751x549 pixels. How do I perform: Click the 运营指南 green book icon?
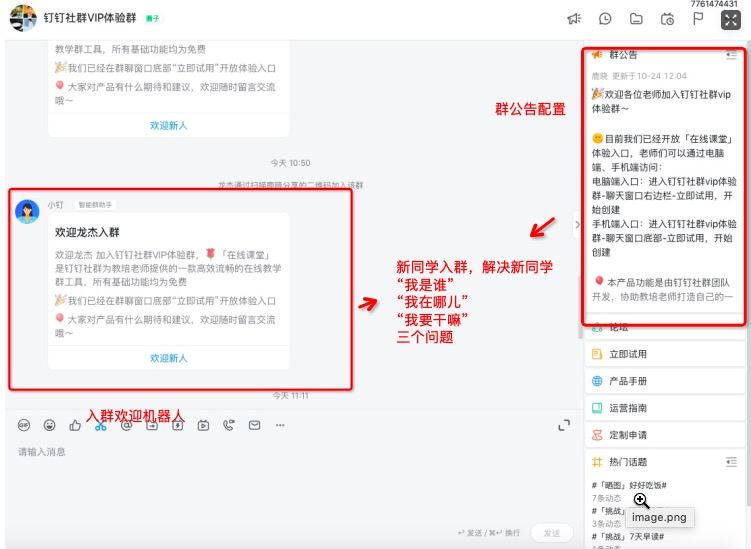[597, 408]
